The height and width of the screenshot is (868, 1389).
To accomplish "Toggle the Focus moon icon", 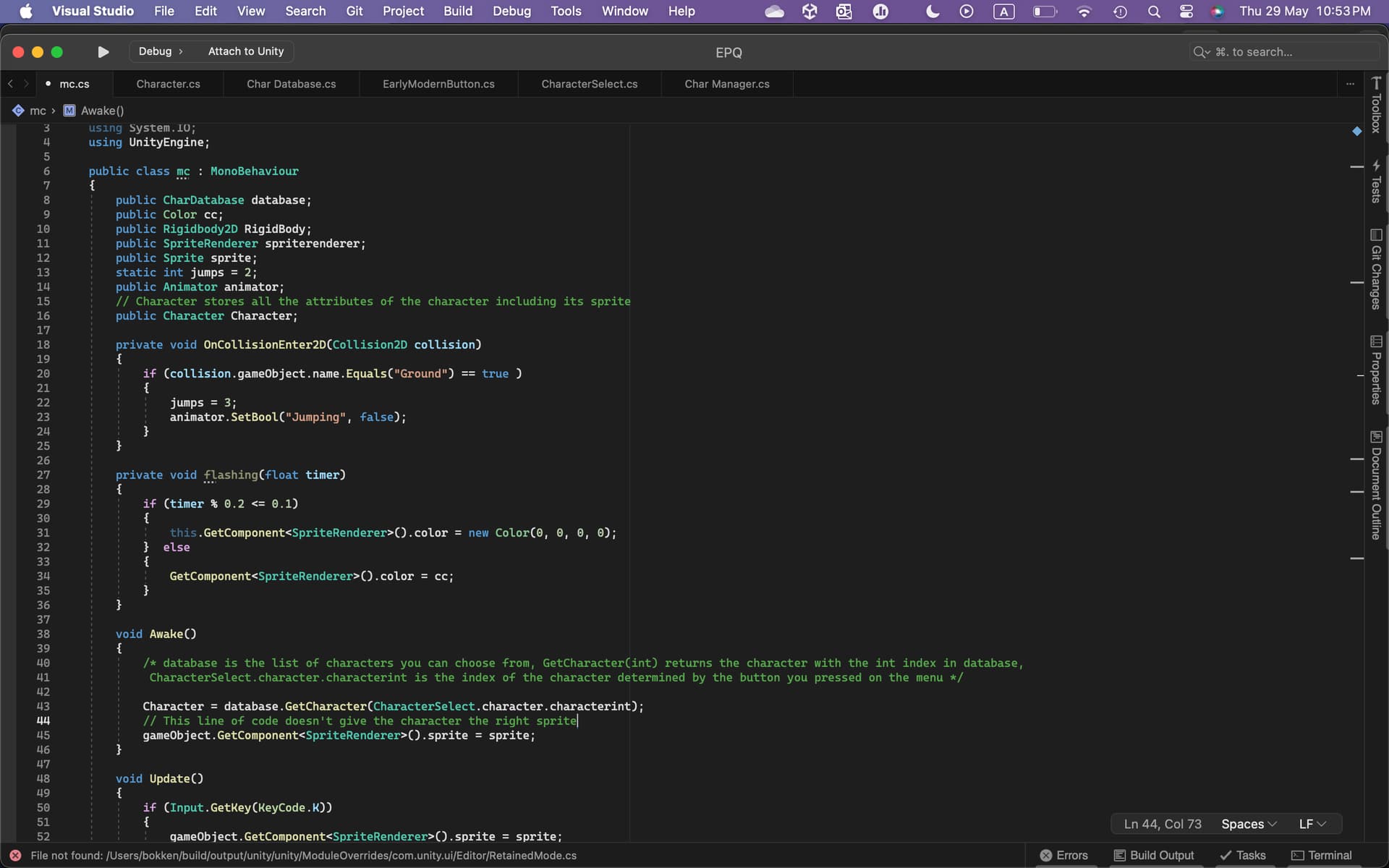I will [x=933, y=12].
